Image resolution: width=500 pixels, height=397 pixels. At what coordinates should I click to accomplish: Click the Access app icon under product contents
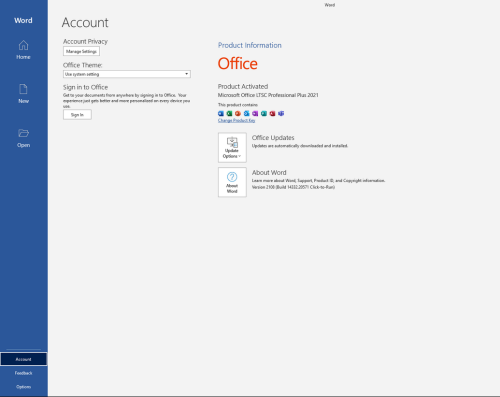[272, 113]
